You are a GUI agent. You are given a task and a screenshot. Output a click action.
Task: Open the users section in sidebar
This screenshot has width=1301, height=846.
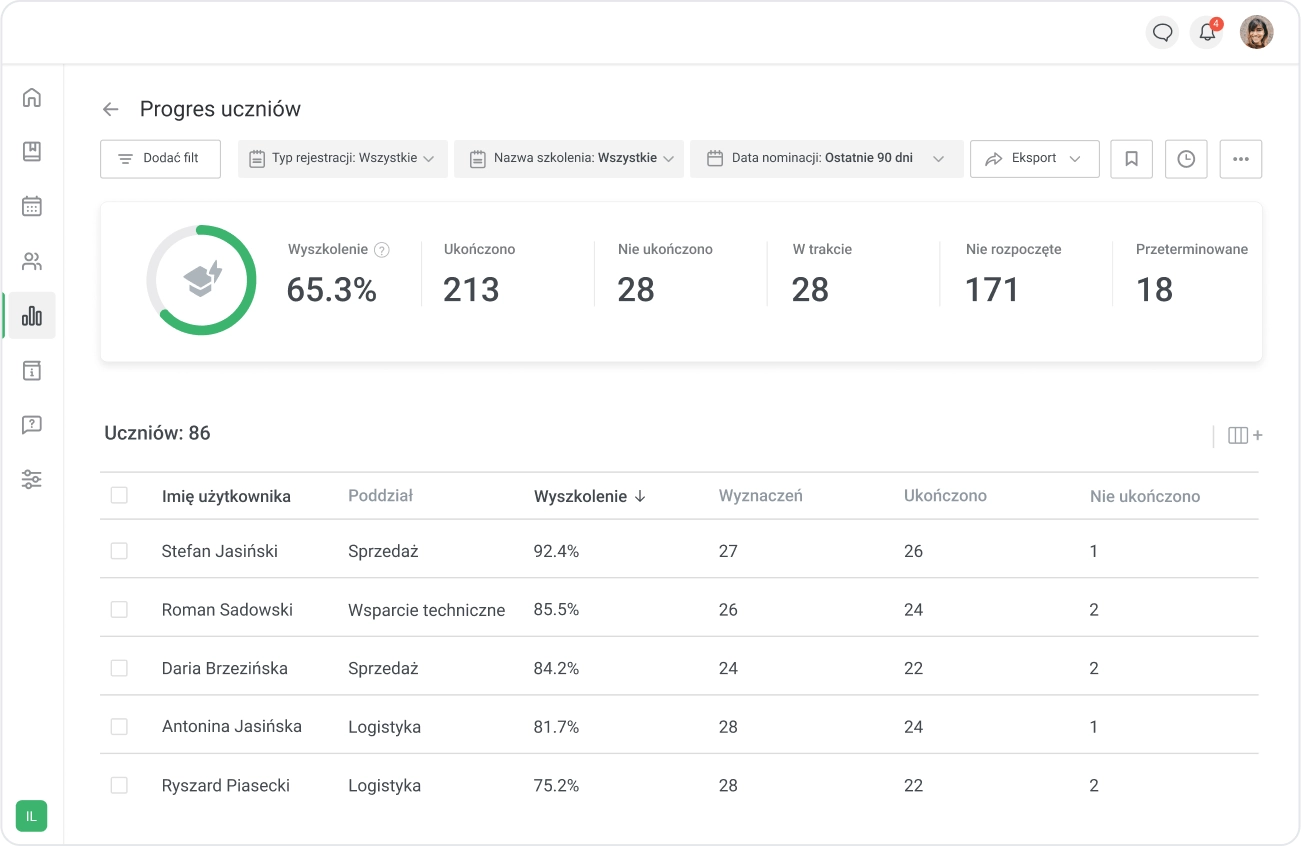(x=32, y=262)
